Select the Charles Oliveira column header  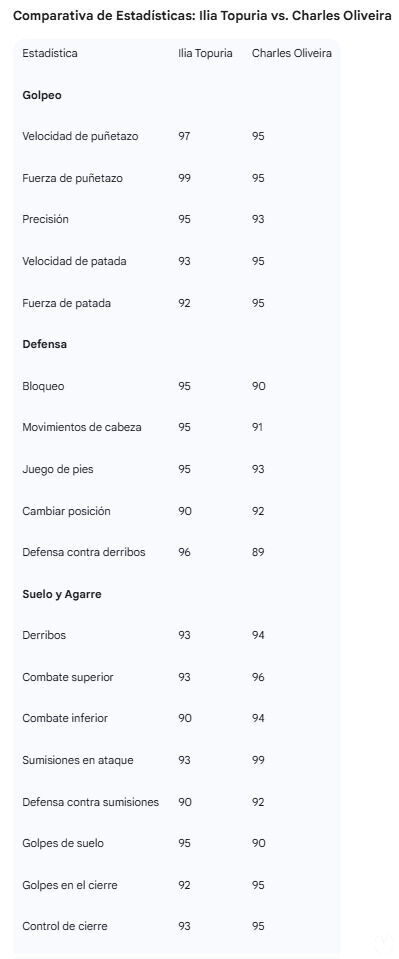point(292,53)
